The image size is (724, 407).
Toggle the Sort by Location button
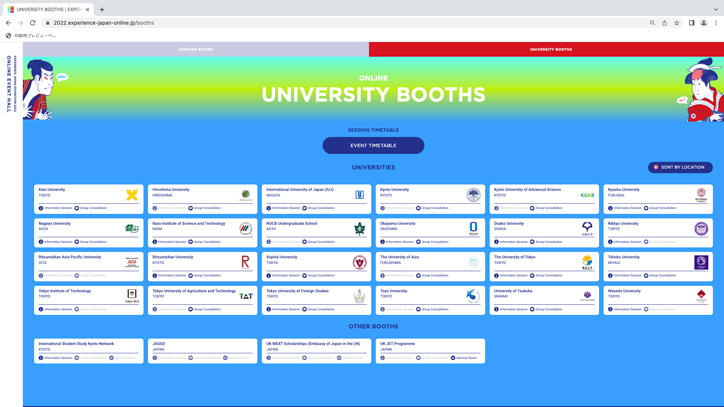click(680, 167)
